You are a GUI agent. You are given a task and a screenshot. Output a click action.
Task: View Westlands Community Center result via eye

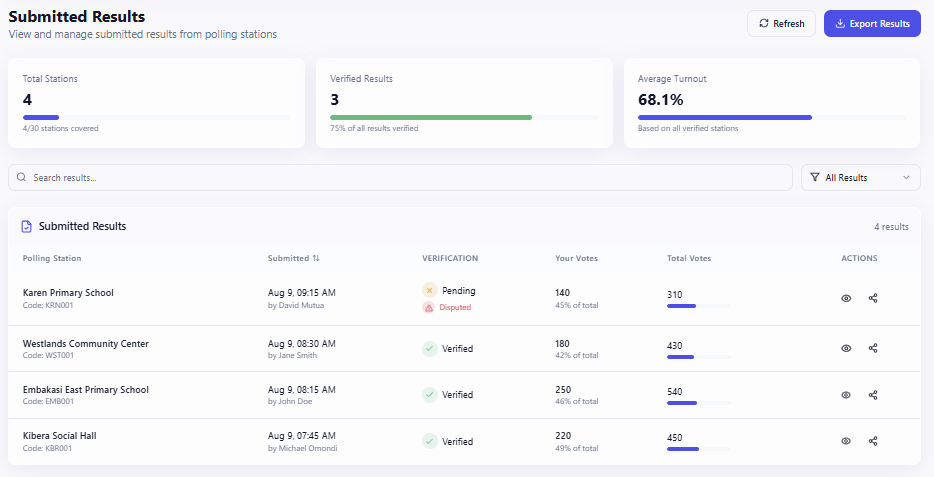tap(846, 348)
